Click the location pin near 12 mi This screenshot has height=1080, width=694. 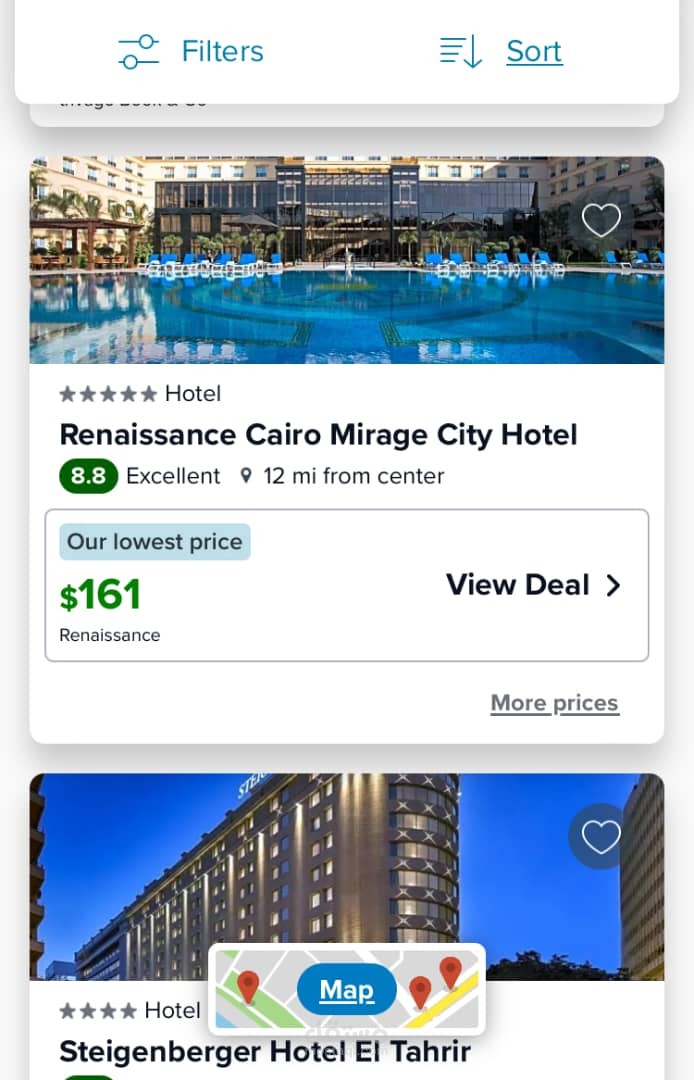[x=246, y=476]
